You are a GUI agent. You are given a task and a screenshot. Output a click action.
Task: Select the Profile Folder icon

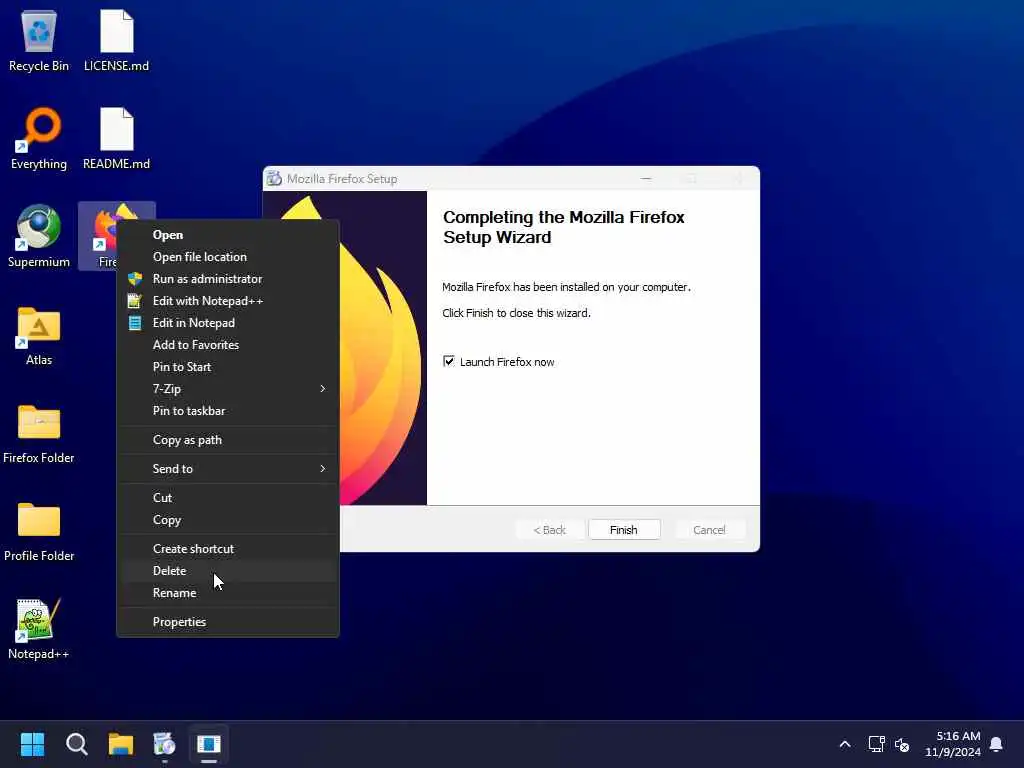click(39, 532)
